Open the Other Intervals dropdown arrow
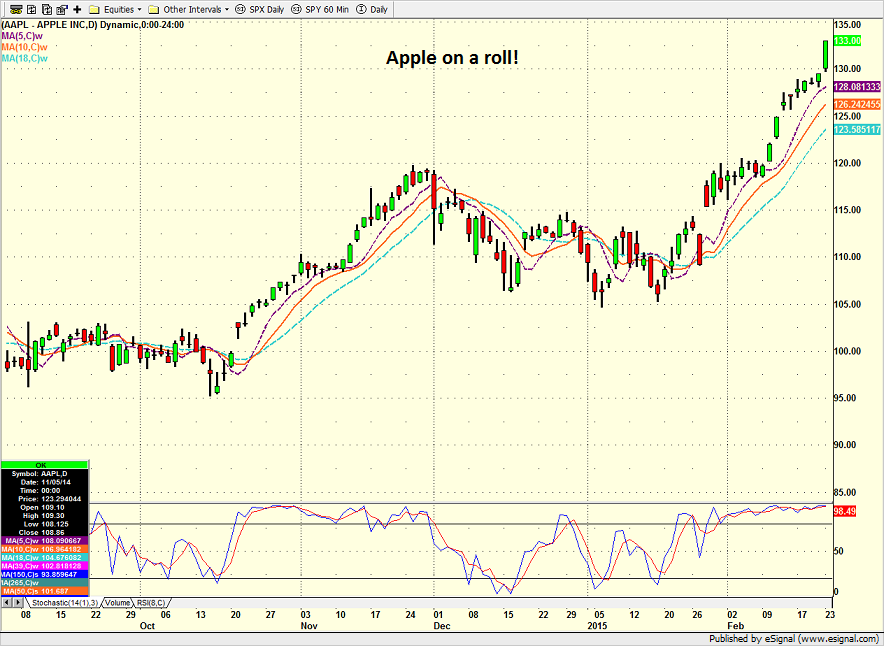884x646 pixels. [227, 10]
